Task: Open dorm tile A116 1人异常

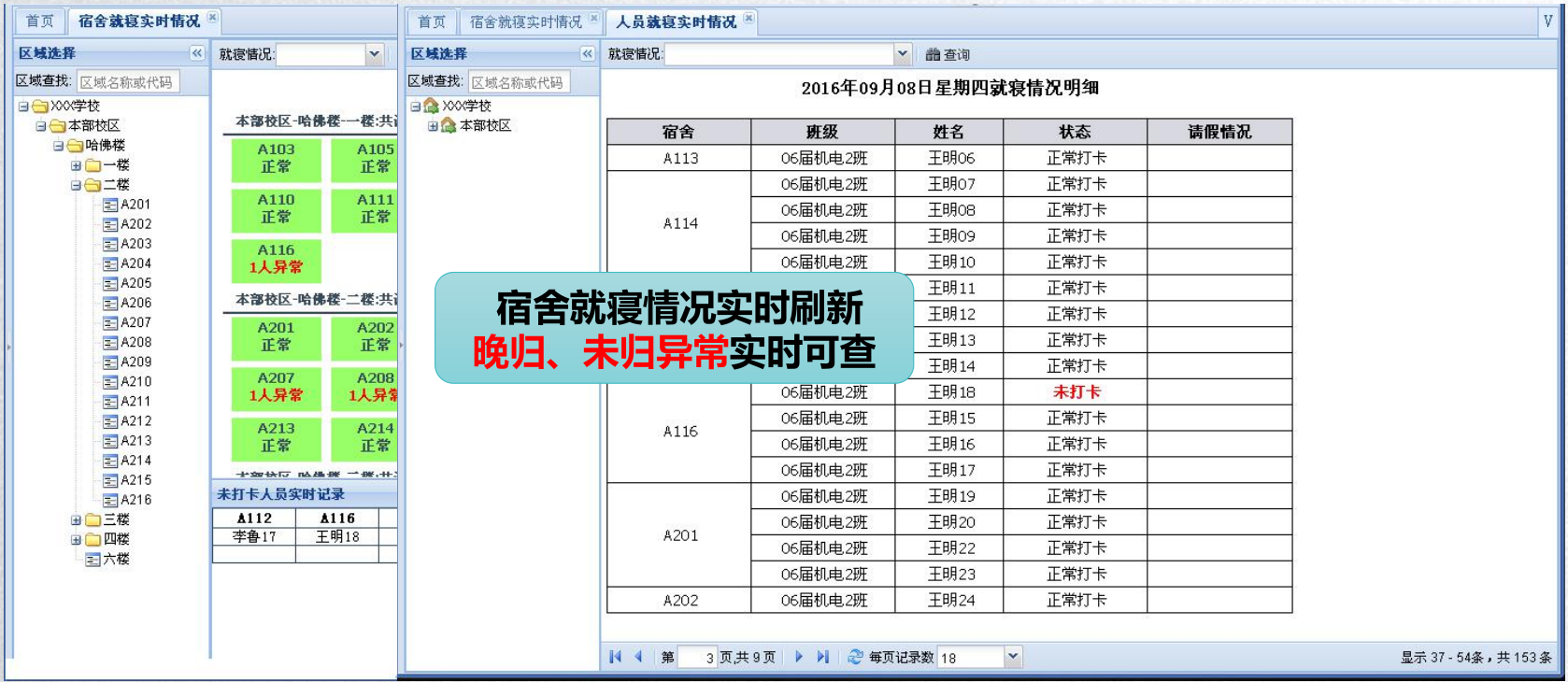Action: (x=276, y=260)
